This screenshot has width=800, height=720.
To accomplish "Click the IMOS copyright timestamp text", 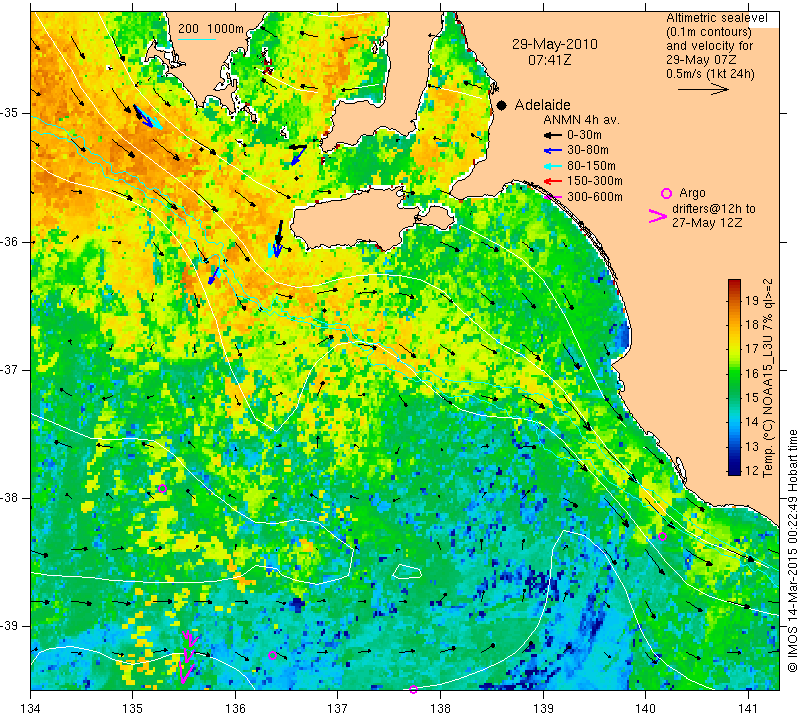I will click(x=792, y=550).
